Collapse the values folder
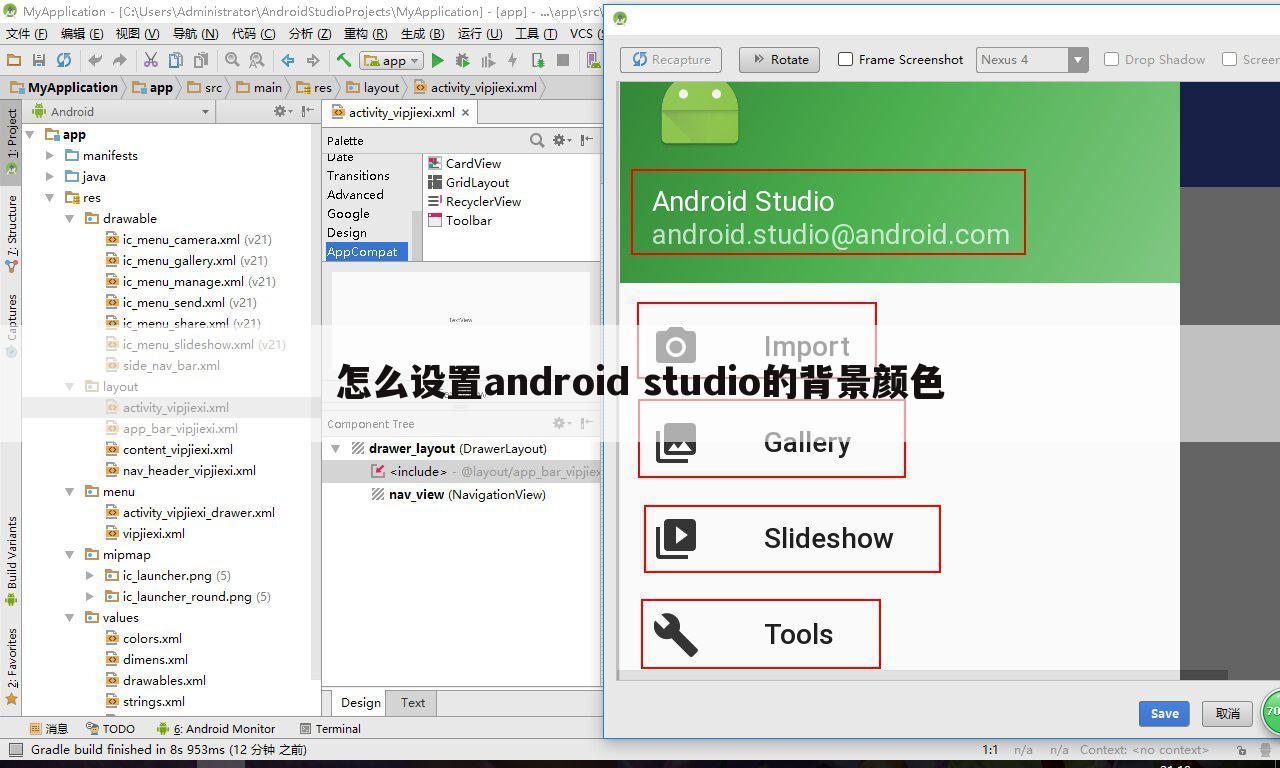The width and height of the screenshot is (1280, 768). [70, 617]
